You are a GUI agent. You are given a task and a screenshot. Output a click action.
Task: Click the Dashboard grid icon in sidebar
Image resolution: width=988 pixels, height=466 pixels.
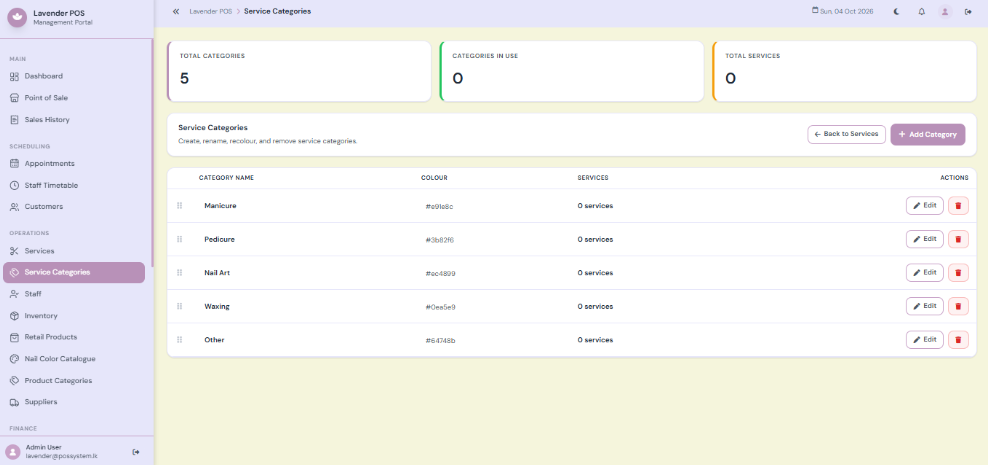[14, 76]
